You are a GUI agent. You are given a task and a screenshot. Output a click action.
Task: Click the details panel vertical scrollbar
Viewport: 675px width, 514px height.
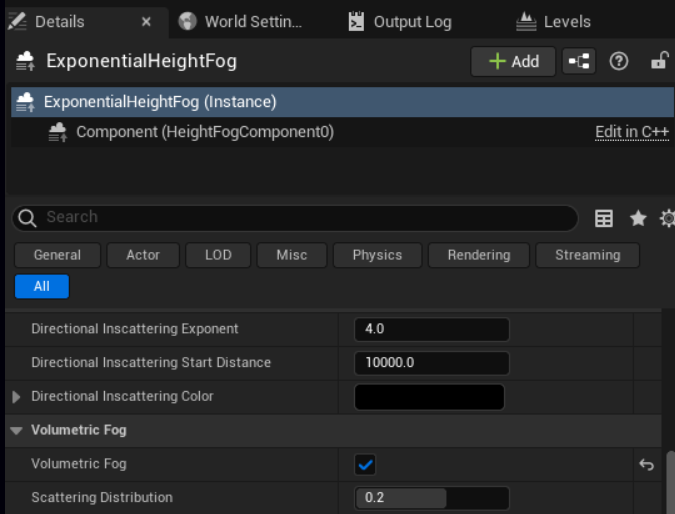tap(670, 482)
